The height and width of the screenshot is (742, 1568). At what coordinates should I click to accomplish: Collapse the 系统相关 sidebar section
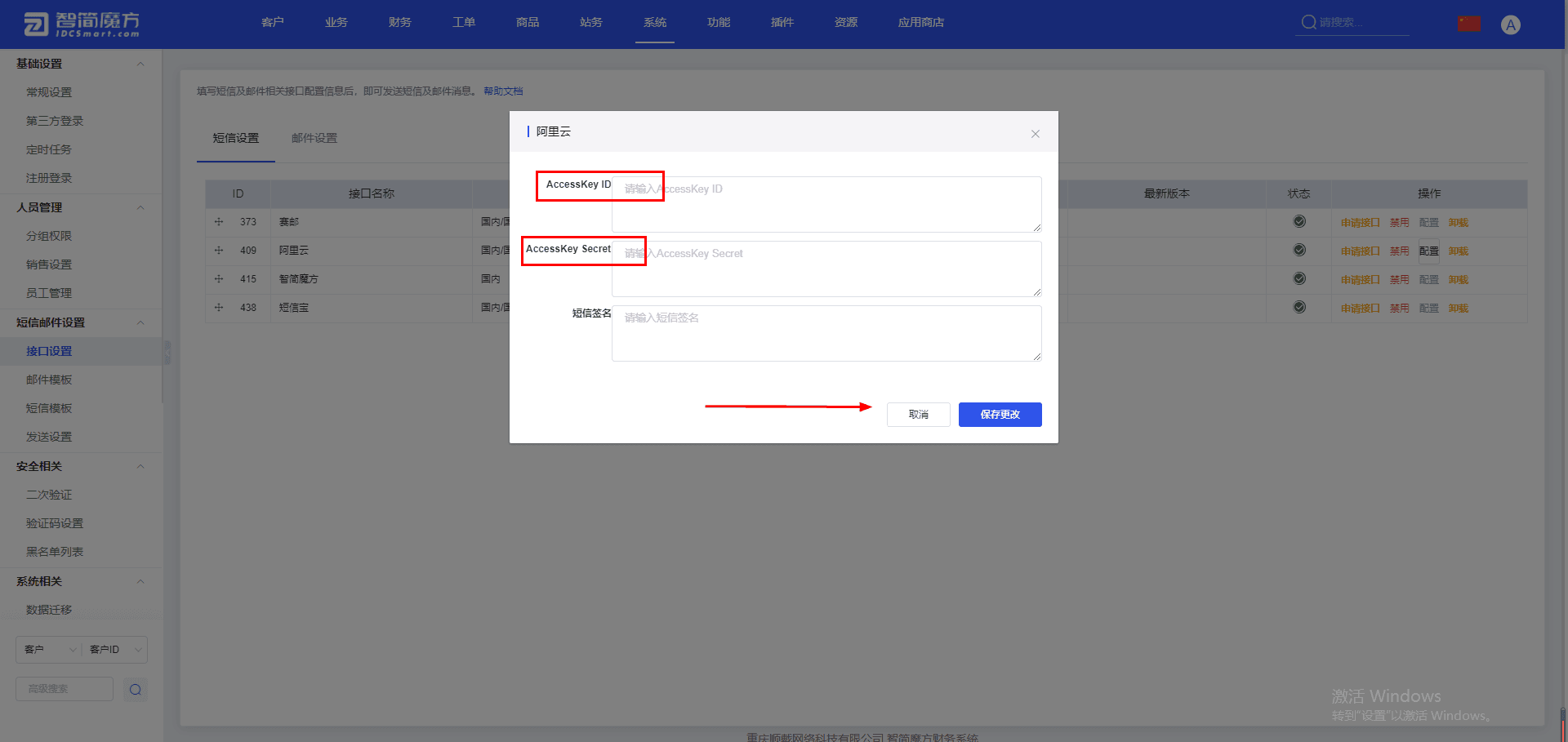[140, 581]
